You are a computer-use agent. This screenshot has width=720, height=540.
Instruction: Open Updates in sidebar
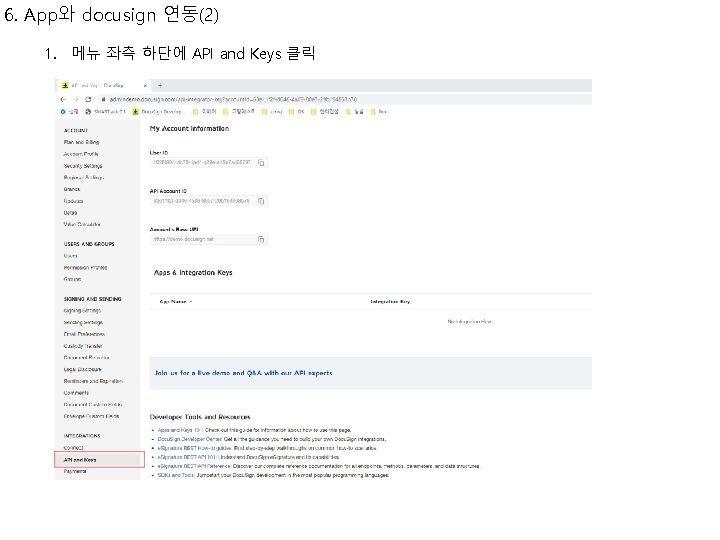pos(73,201)
